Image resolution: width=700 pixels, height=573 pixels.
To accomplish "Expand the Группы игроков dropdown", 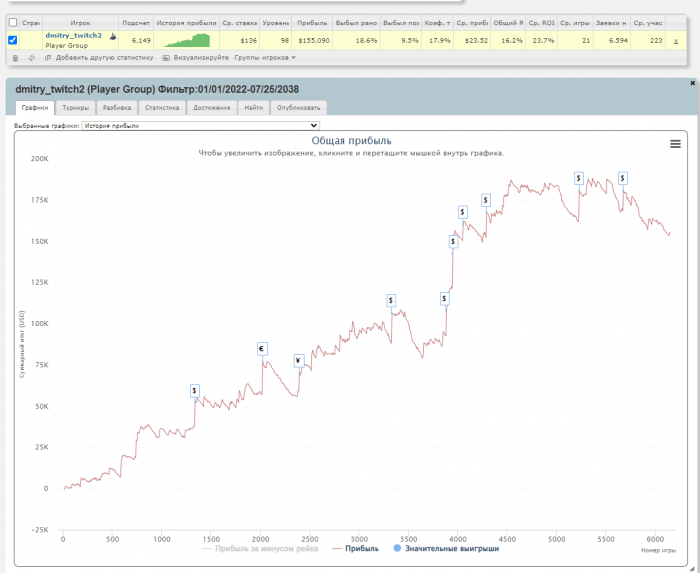I will pos(265,58).
